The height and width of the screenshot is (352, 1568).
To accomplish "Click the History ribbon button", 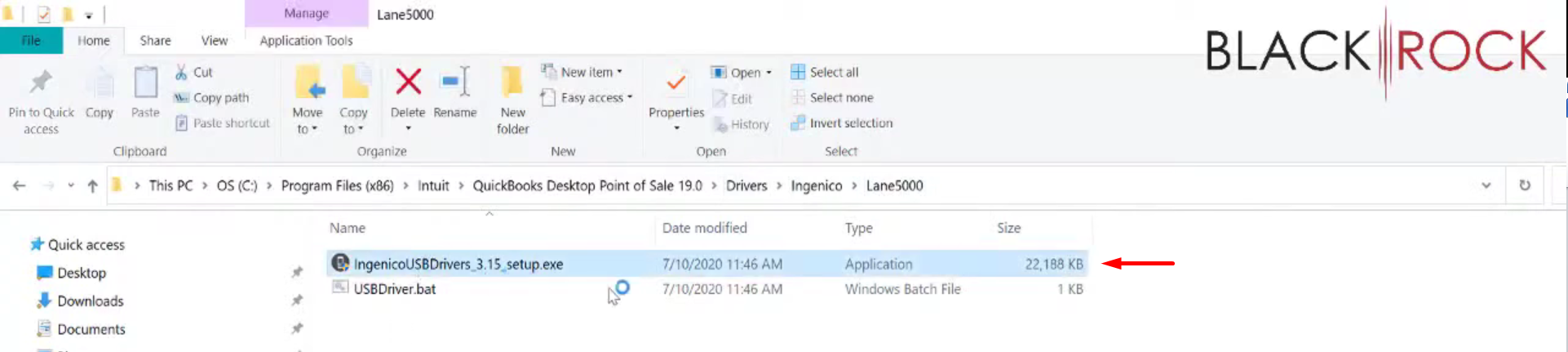I will click(741, 124).
